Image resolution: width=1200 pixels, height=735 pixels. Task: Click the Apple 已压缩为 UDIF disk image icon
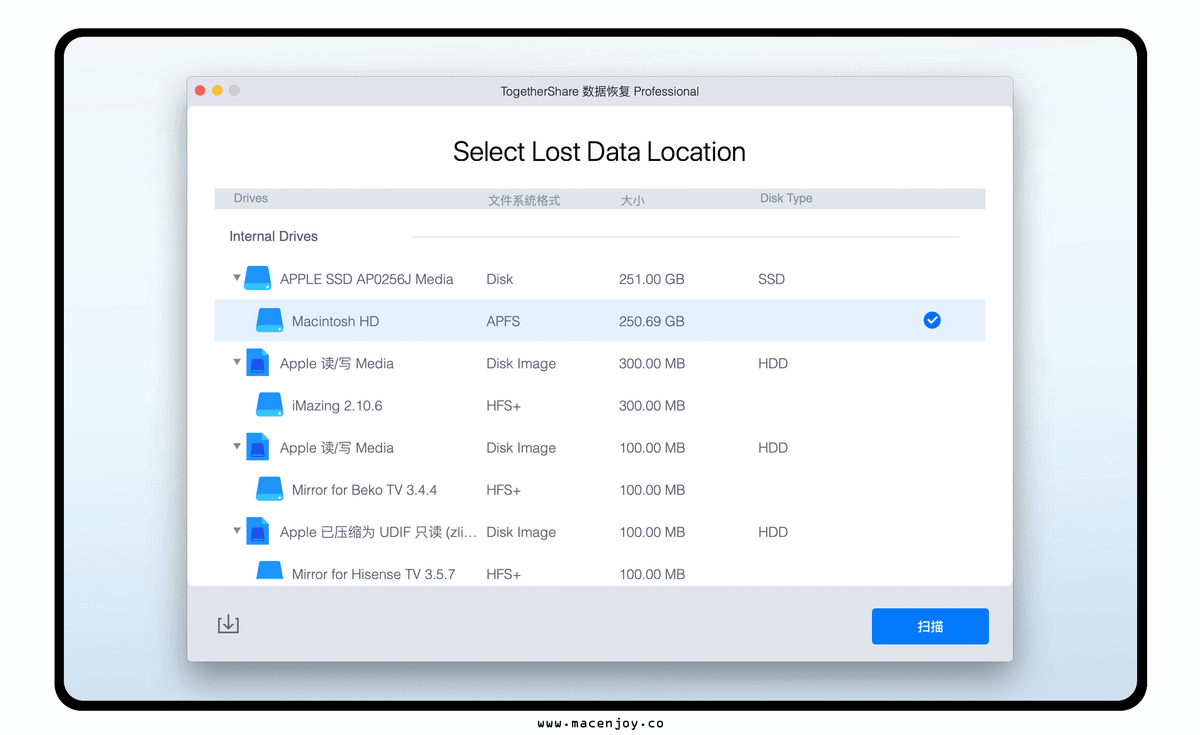(x=258, y=530)
